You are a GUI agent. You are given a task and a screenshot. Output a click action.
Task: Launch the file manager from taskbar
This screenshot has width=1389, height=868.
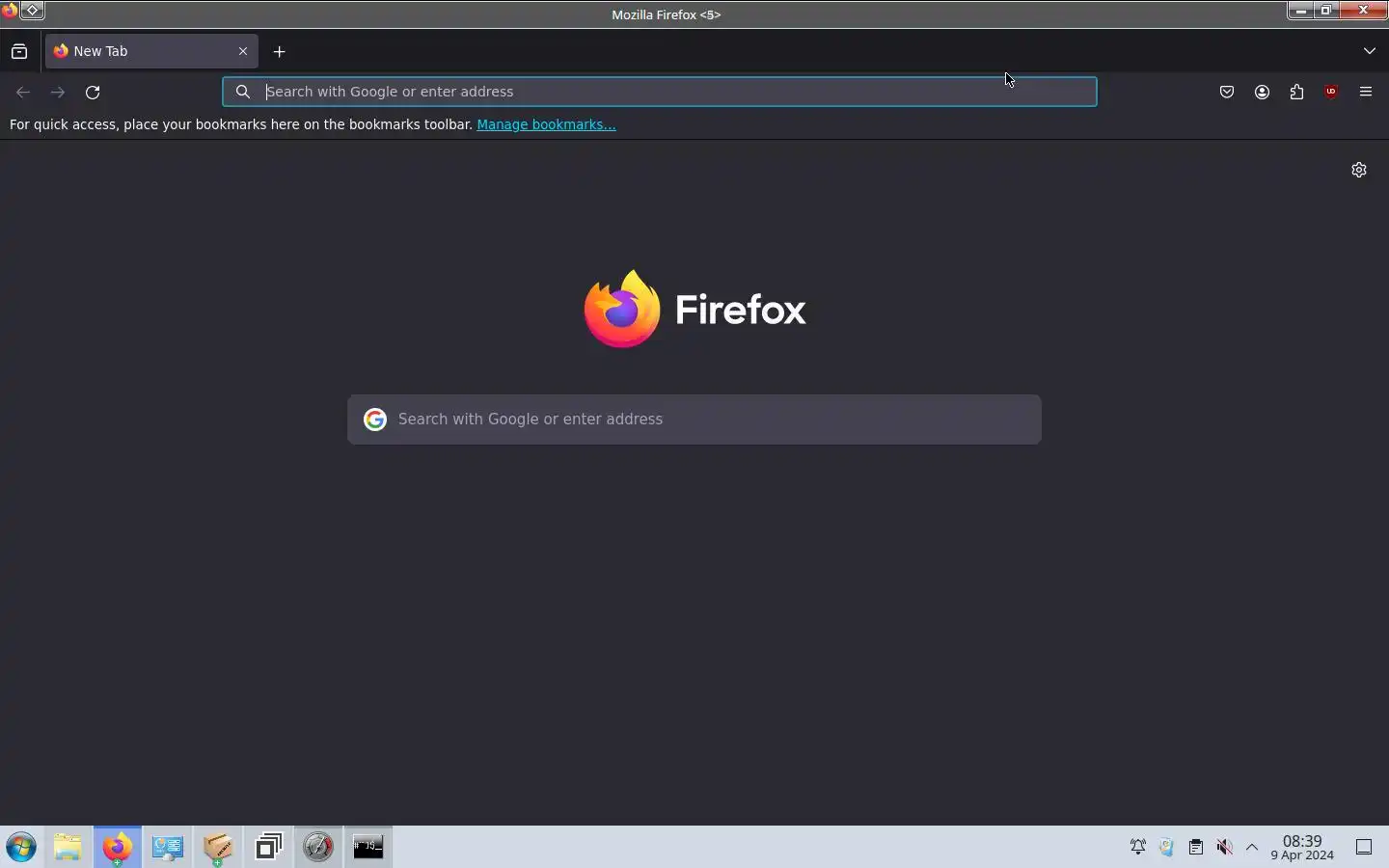68,848
